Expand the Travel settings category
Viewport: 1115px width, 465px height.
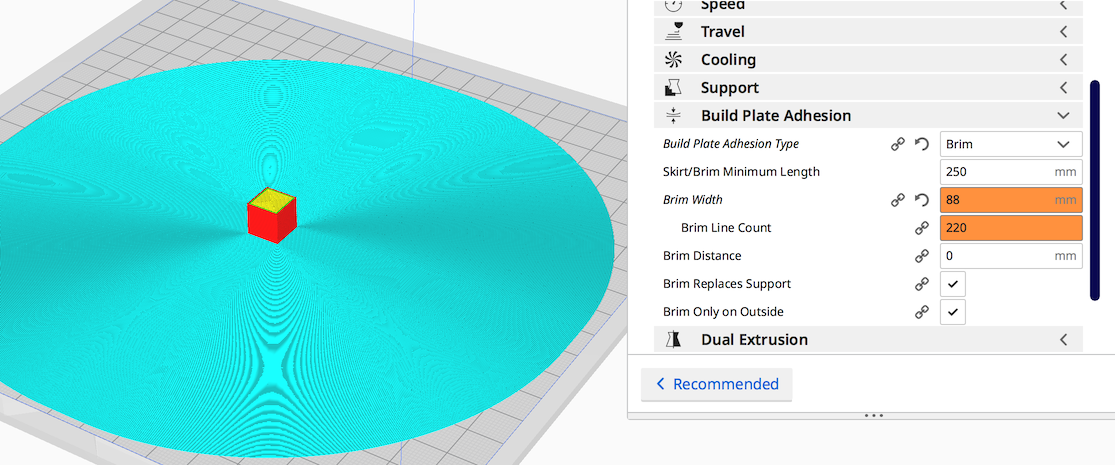tap(868, 31)
